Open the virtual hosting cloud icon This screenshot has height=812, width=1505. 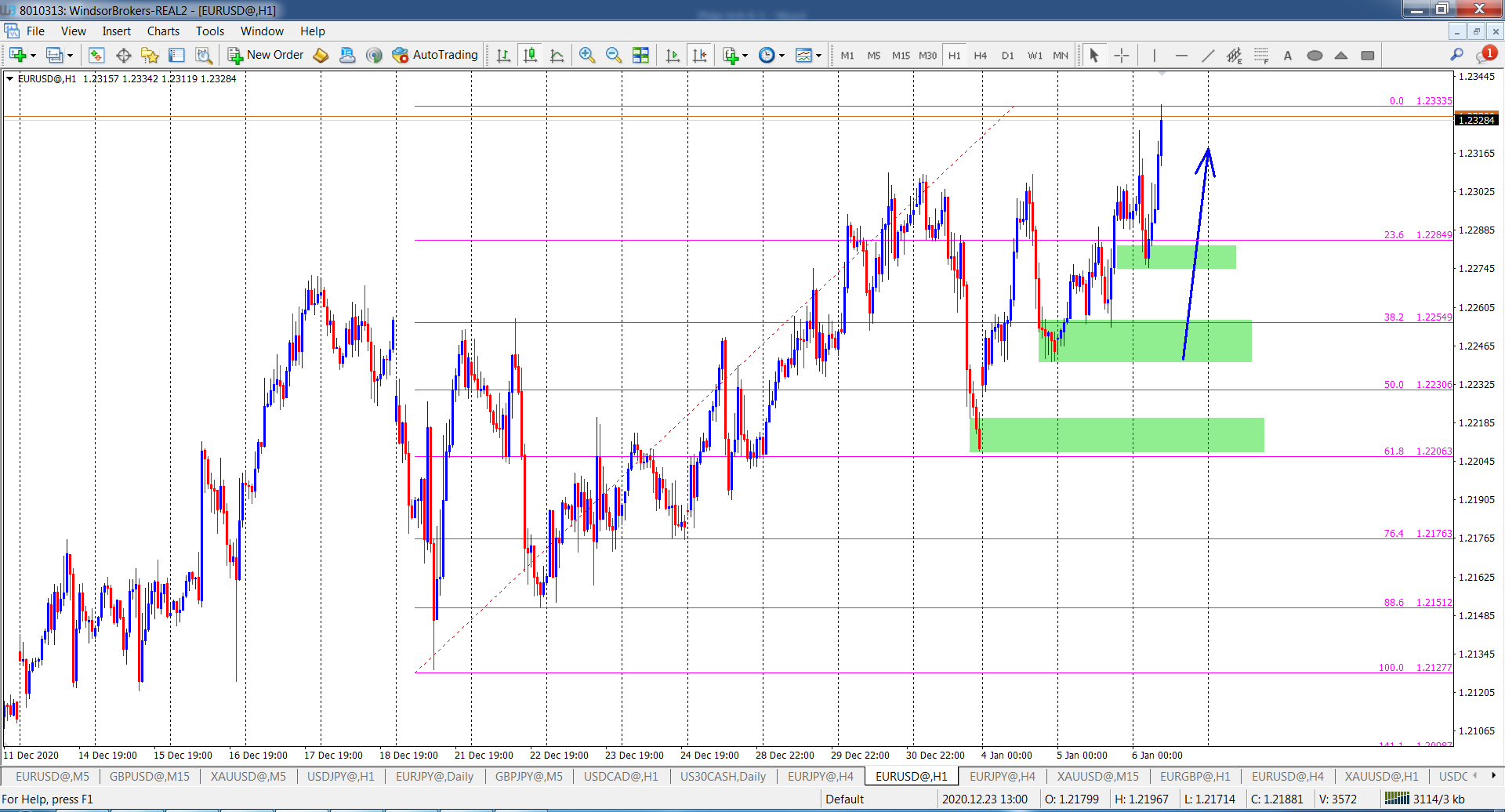click(x=347, y=55)
